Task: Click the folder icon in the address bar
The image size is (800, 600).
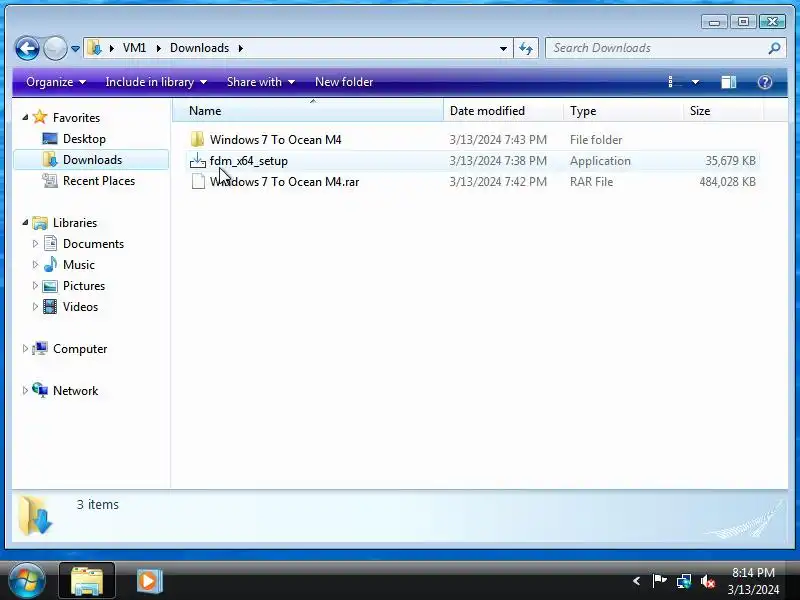Action: tap(94, 48)
